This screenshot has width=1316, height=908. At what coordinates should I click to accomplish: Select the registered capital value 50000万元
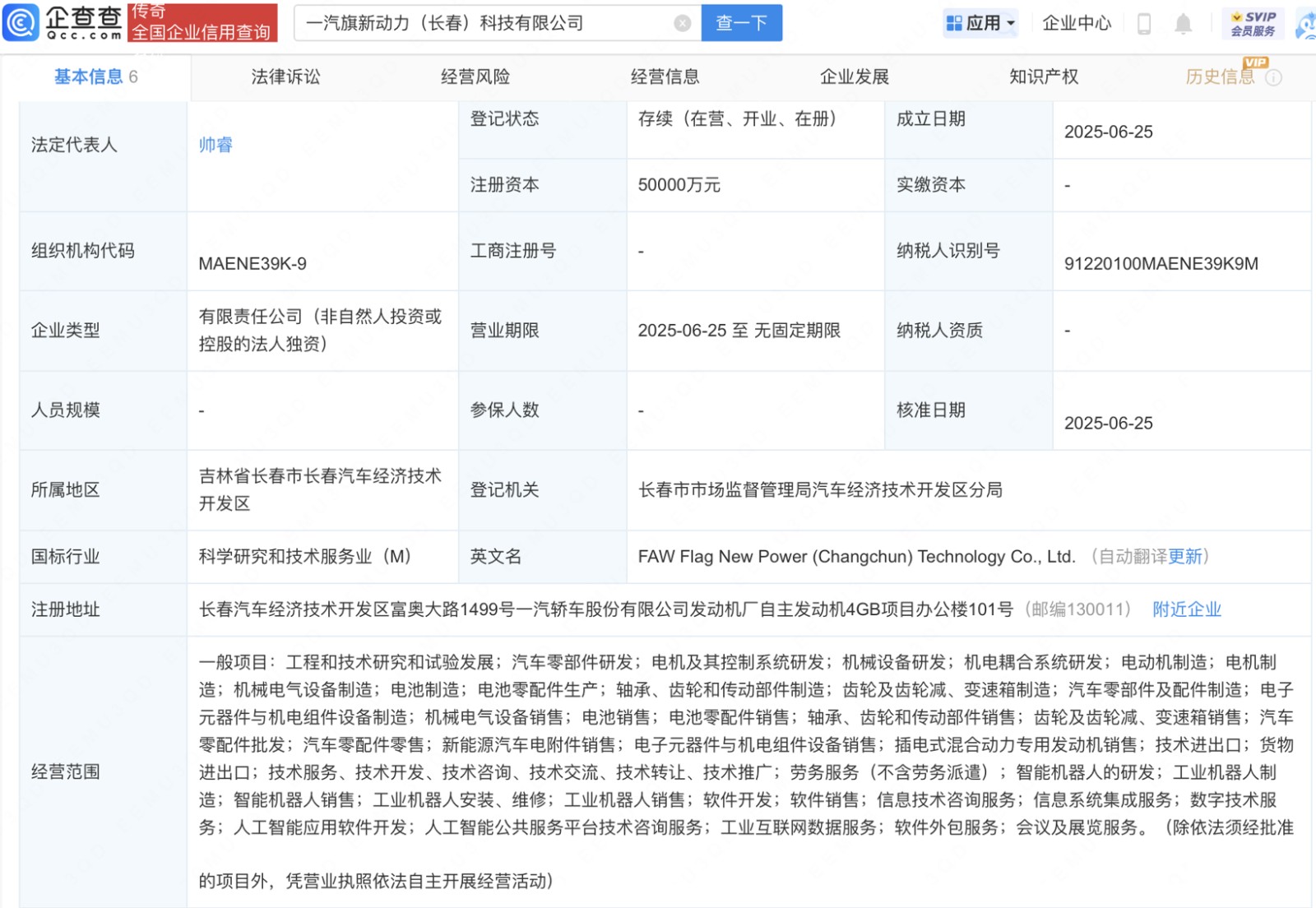[679, 185]
